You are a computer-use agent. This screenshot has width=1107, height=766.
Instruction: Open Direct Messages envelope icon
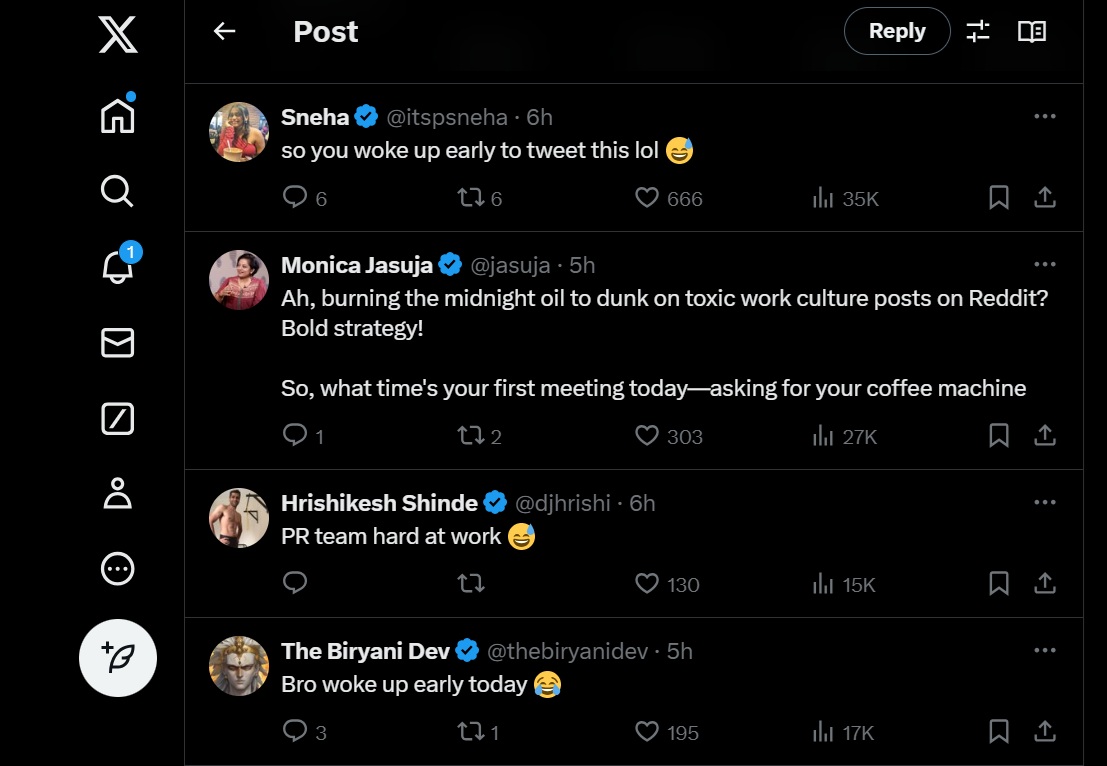[x=117, y=343]
